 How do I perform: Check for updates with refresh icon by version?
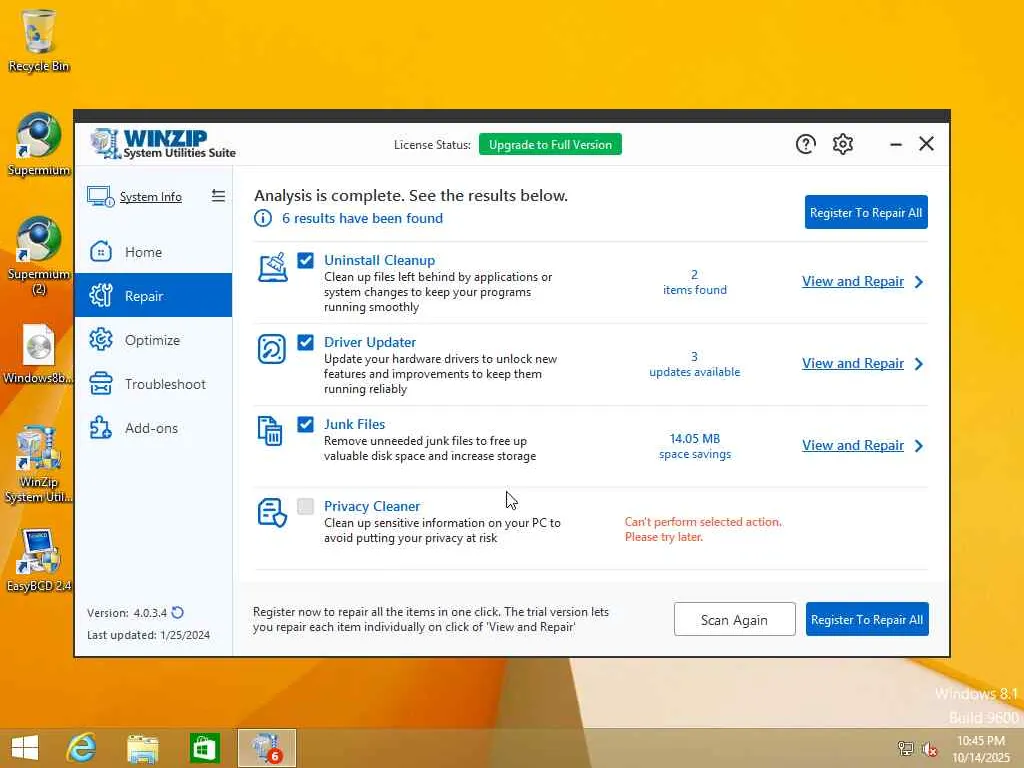point(178,613)
